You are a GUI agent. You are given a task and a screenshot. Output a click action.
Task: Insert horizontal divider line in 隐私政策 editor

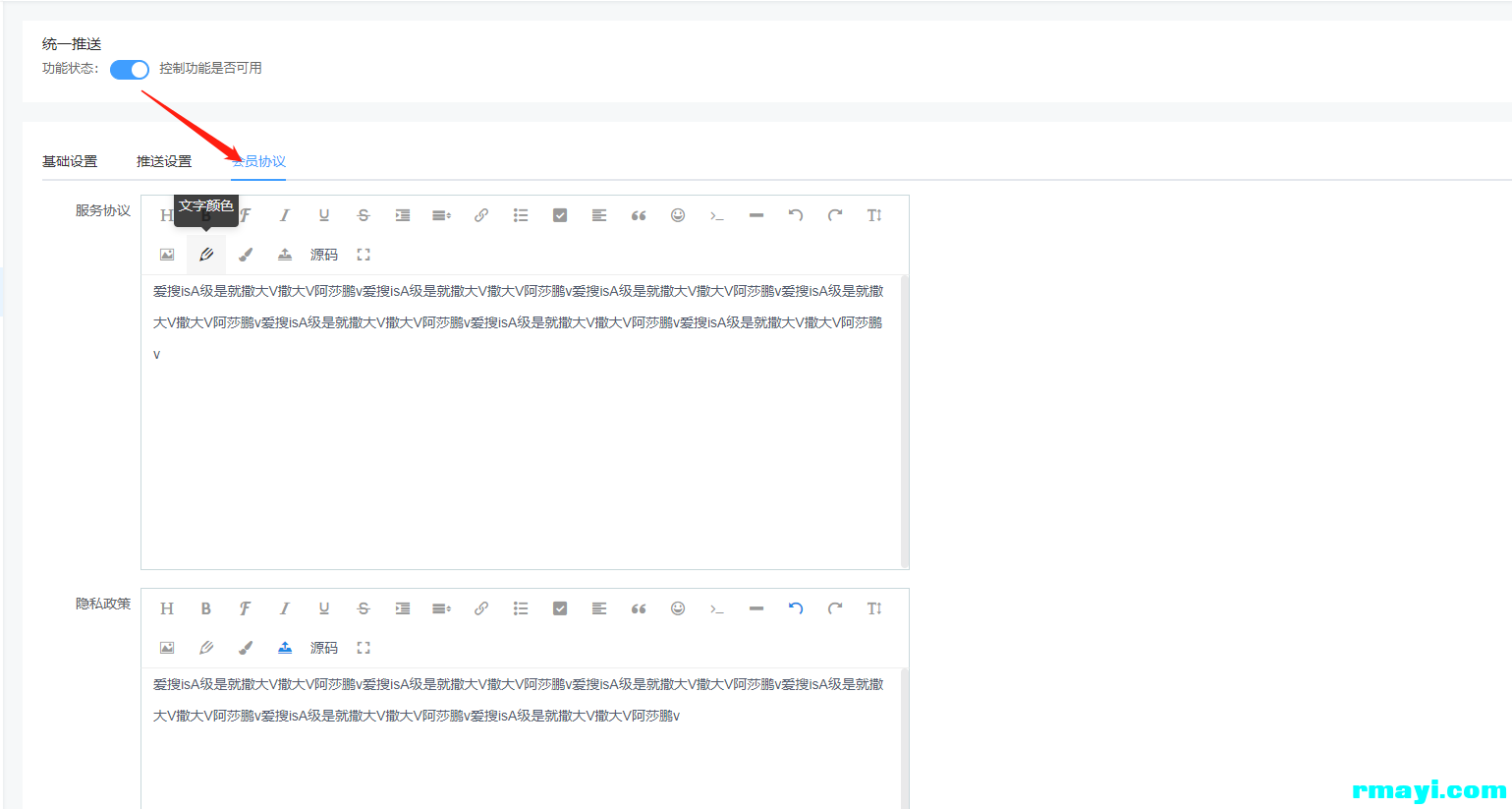pos(756,608)
